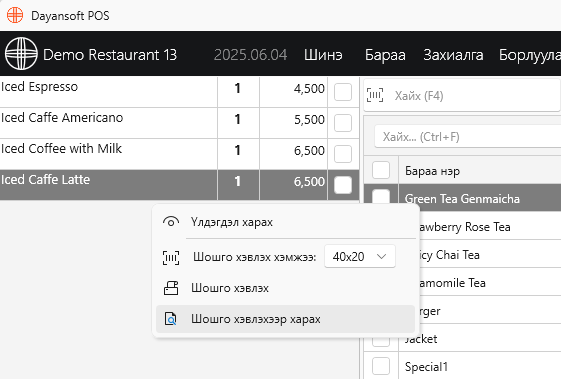Click the barcode icon in Хайх (F4) field
Screen dimensions: 561x379
(x=375, y=95)
